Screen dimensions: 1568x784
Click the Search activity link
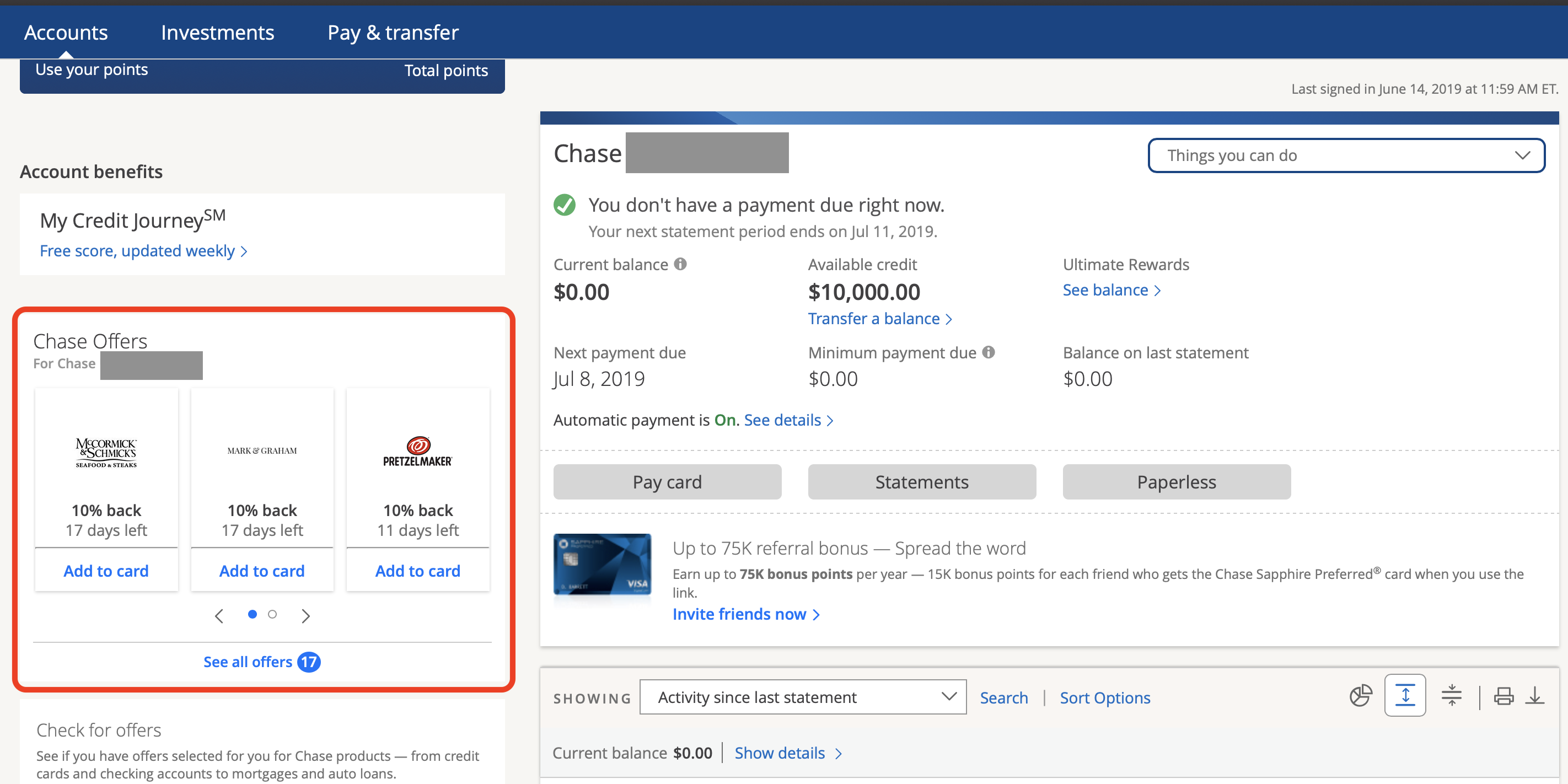[1004, 697]
